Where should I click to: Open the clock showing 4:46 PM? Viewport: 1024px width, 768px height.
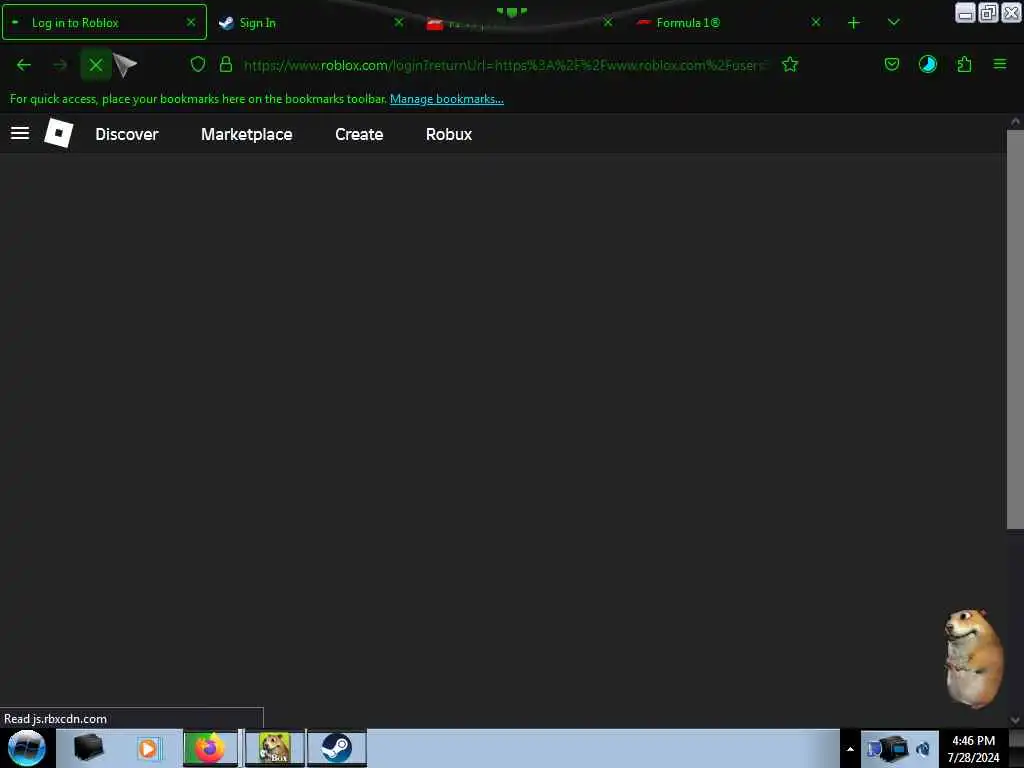(x=973, y=748)
